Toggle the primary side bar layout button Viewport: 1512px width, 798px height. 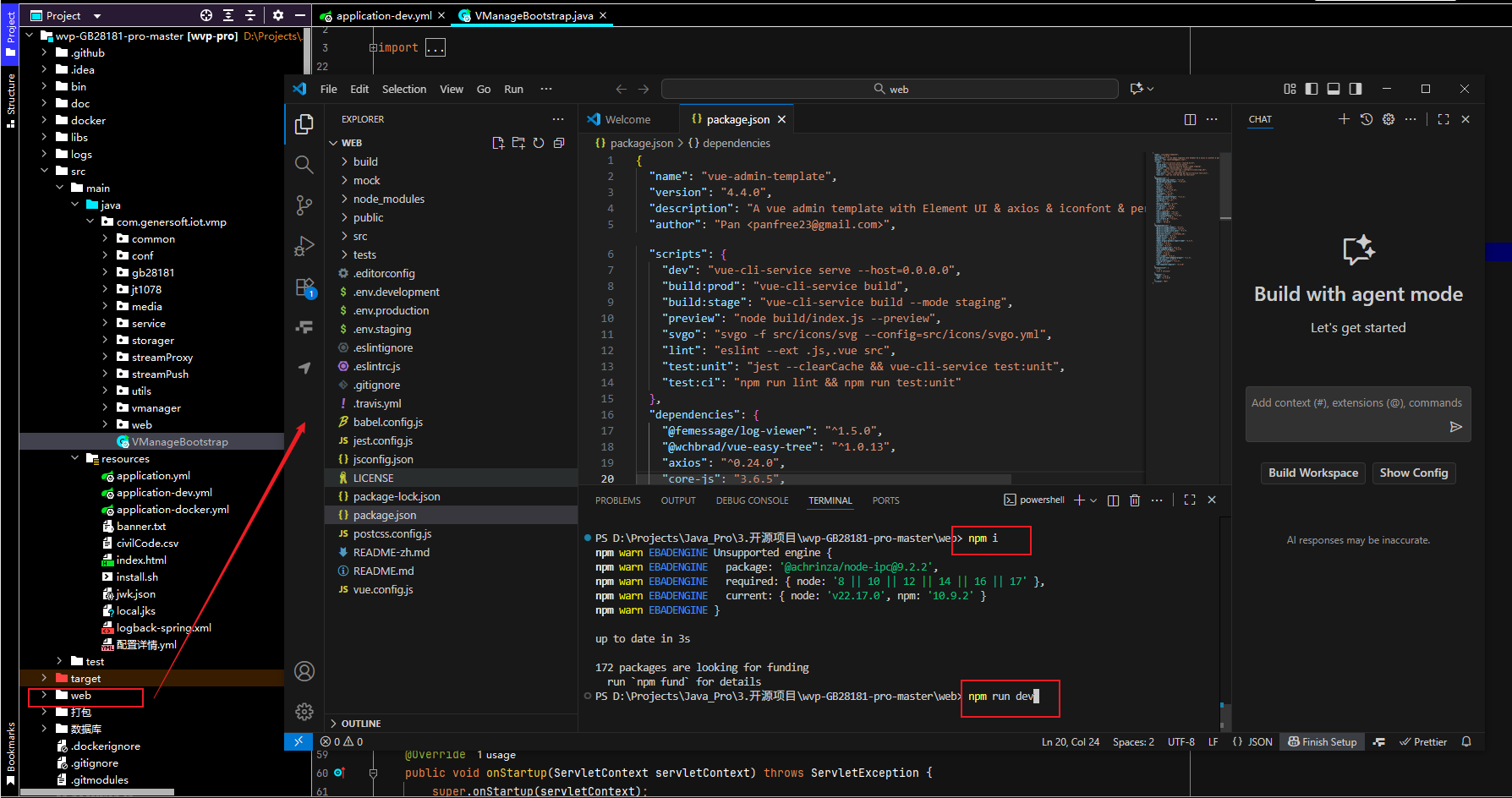tap(1312, 89)
